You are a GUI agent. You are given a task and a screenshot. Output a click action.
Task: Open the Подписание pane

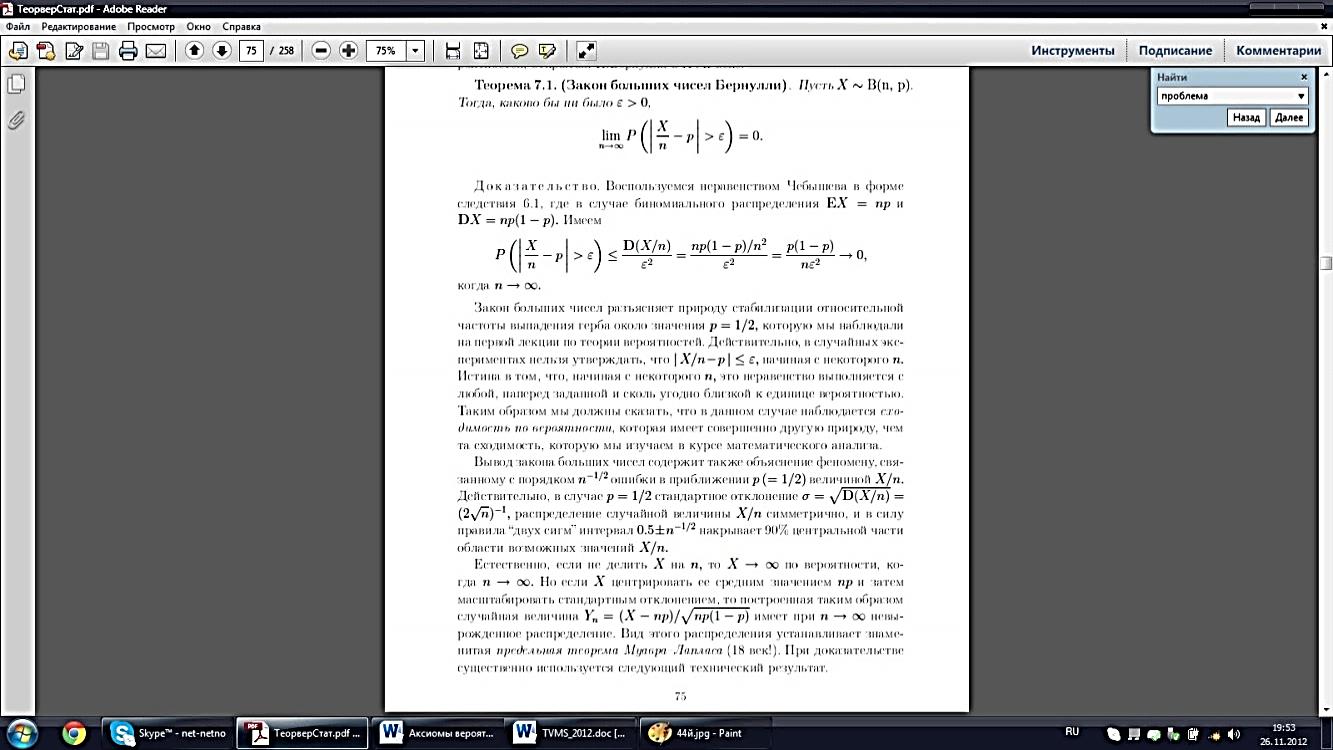click(x=1175, y=50)
